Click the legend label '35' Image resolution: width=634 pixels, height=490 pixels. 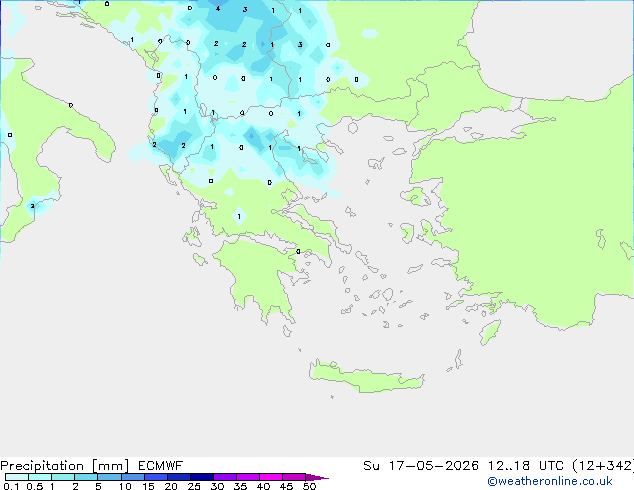[x=240, y=486]
